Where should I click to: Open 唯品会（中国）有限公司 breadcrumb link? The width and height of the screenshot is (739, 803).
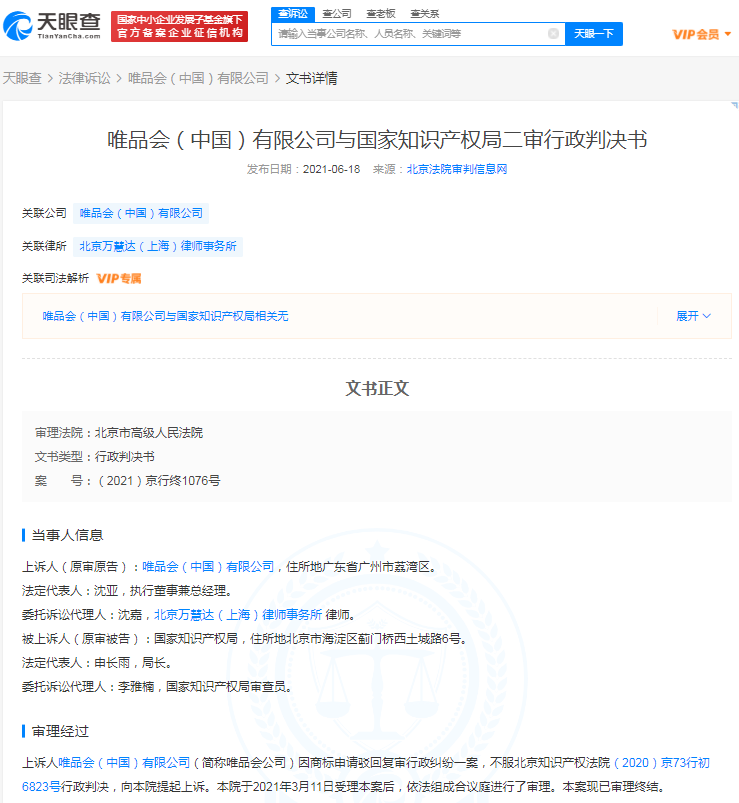(x=198, y=78)
